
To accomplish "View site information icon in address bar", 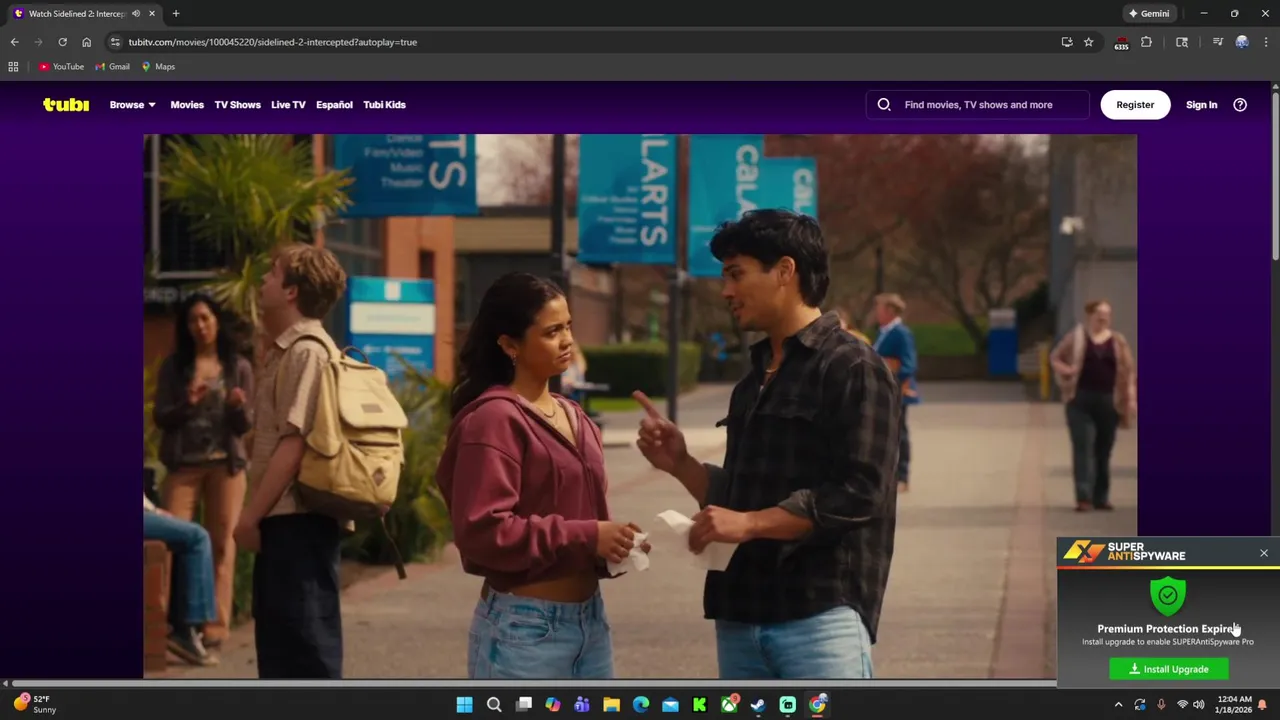I will coord(115,42).
